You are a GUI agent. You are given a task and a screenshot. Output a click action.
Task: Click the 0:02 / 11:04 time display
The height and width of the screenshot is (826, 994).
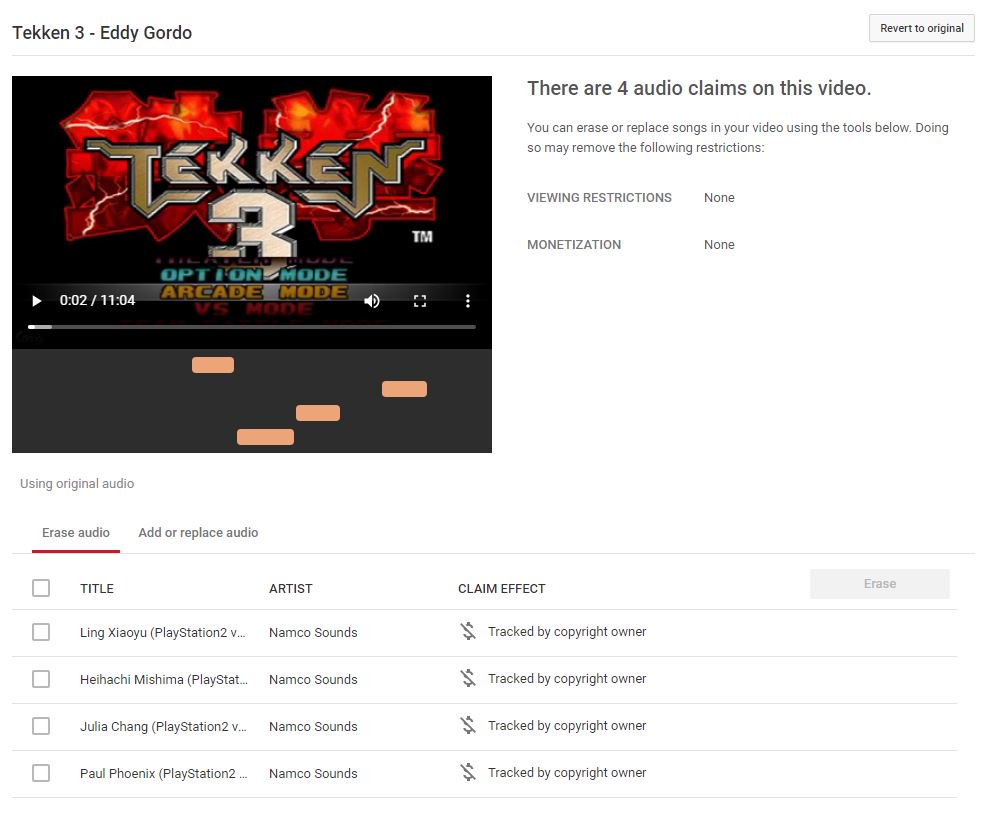click(x=97, y=300)
